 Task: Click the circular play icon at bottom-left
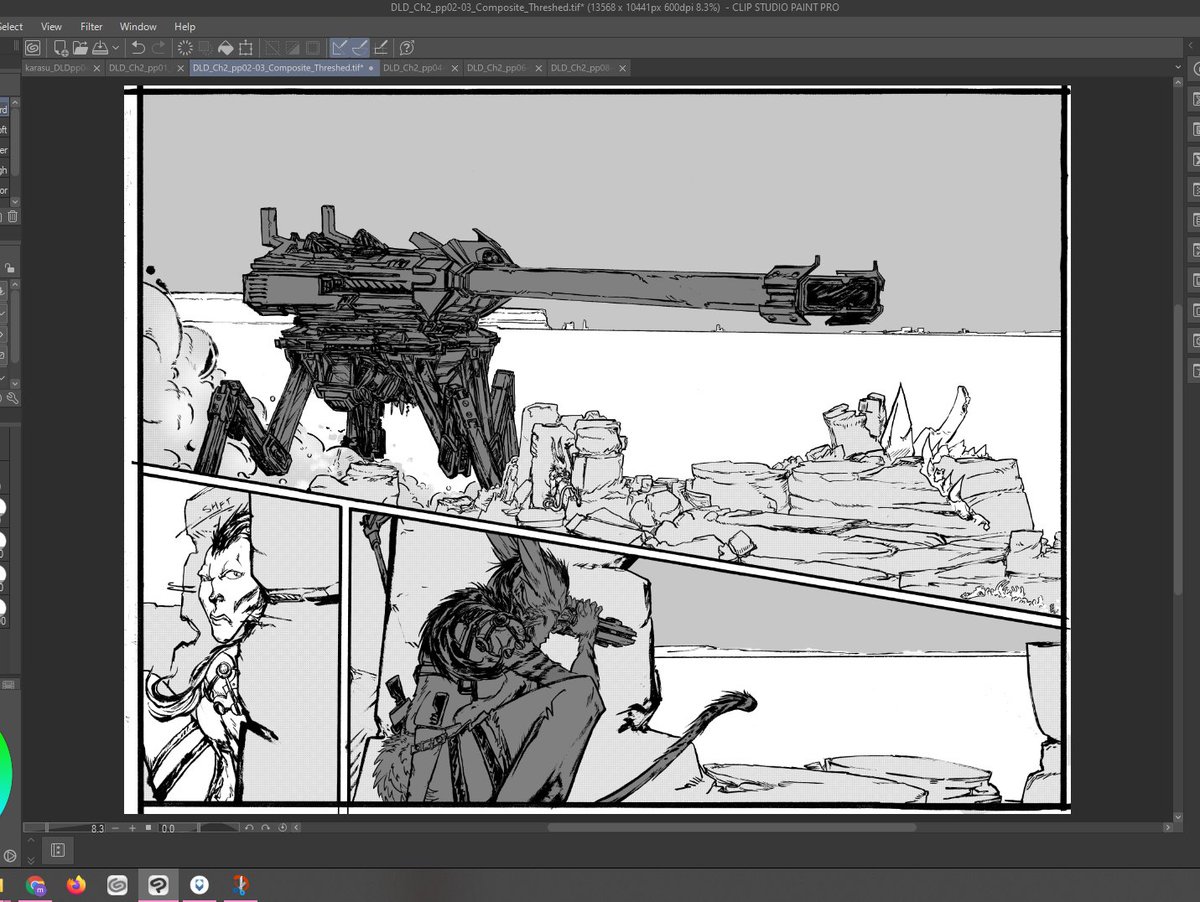(x=10, y=856)
